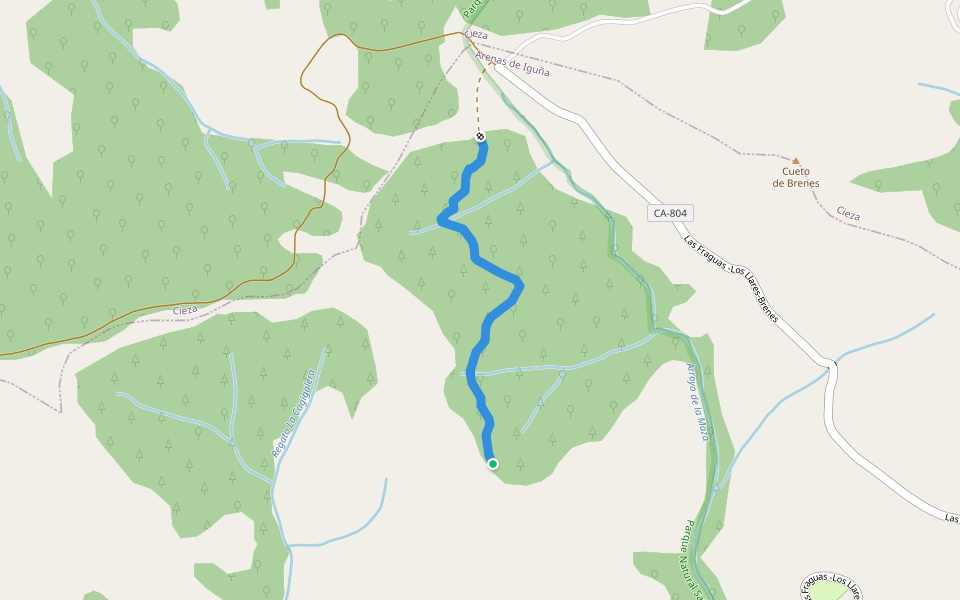This screenshot has height=600, width=960.
Task: Click the Arroyo de la Maza label
Action: [x=697, y=402]
